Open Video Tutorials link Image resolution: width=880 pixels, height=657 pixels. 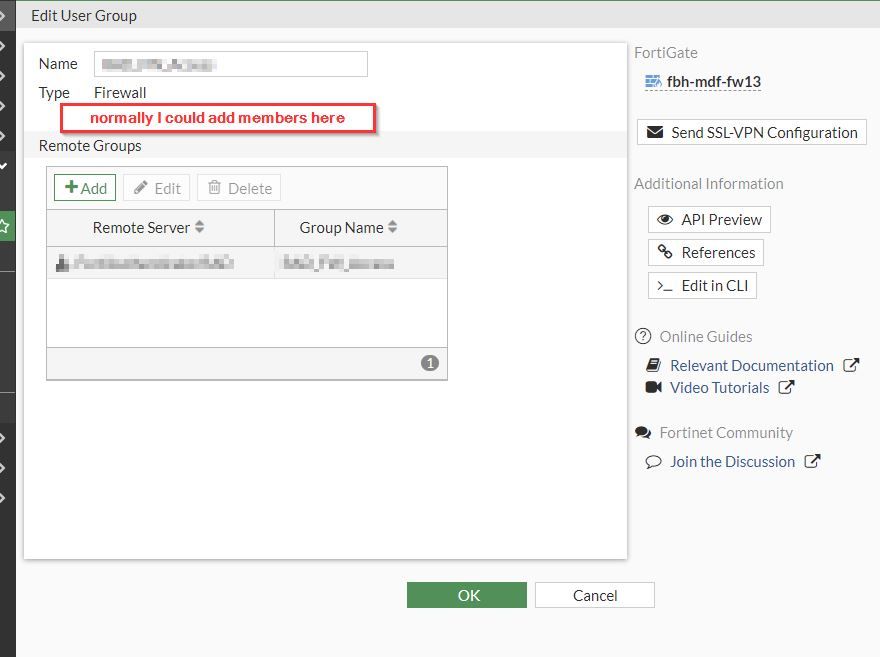pyautogui.click(x=719, y=387)
